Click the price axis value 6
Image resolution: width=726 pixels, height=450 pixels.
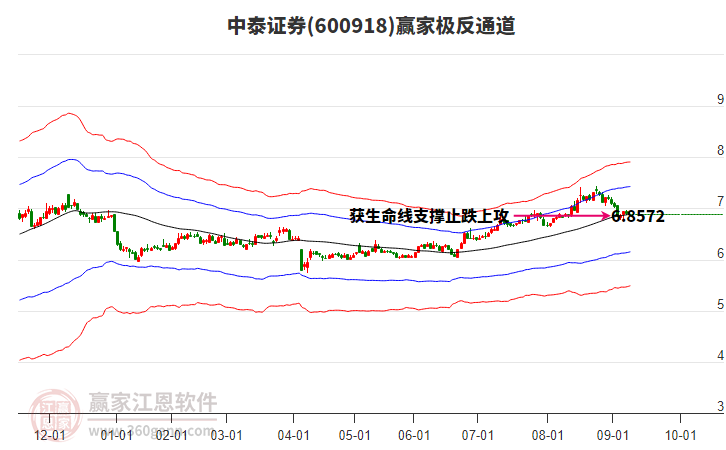pyautogui.click(x=720, y=253)
